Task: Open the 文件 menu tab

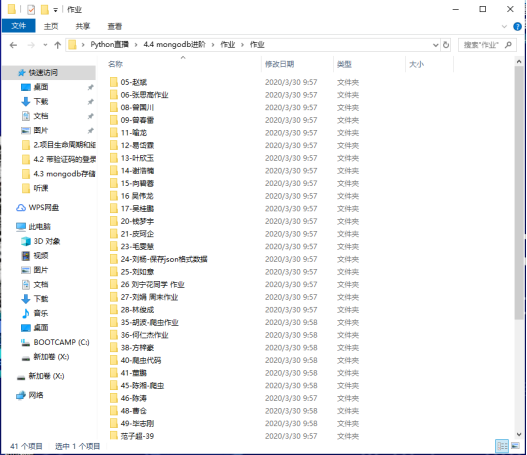Action: [x=18, y=26]
